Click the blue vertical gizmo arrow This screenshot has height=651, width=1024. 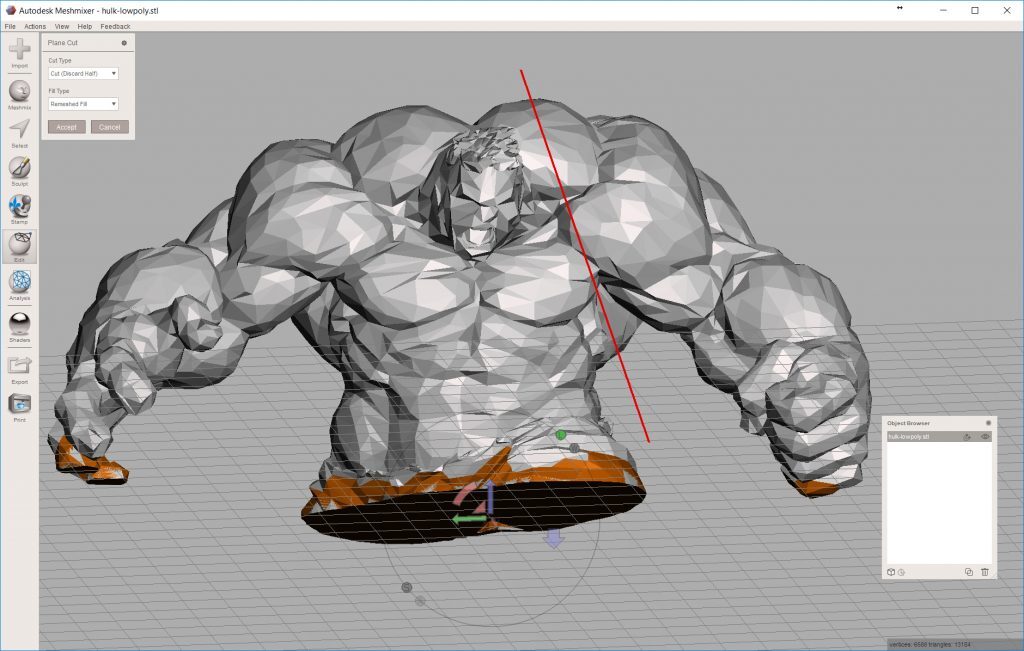[x=490, y=496]
